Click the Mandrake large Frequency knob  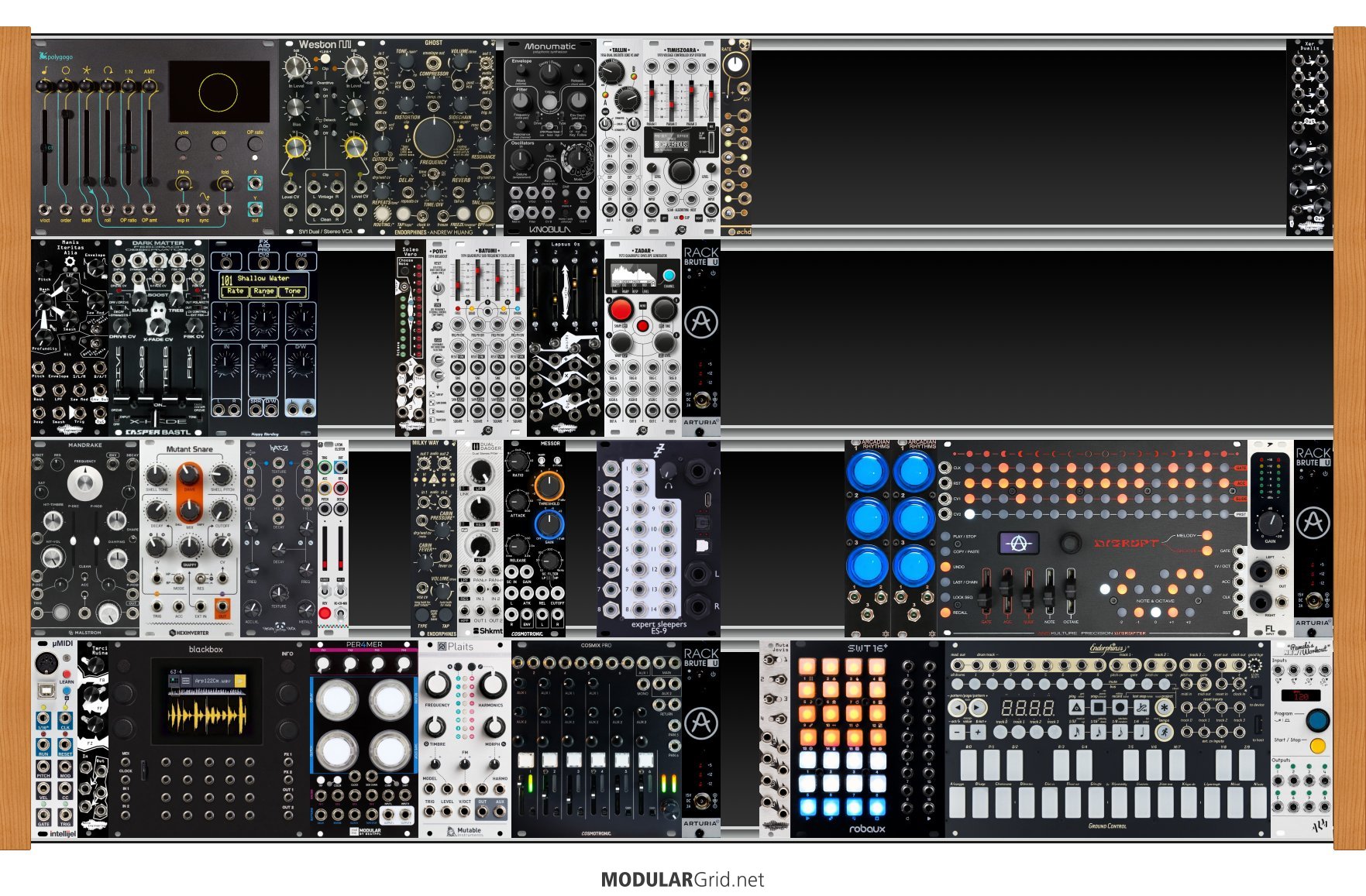tap(84, 483)
